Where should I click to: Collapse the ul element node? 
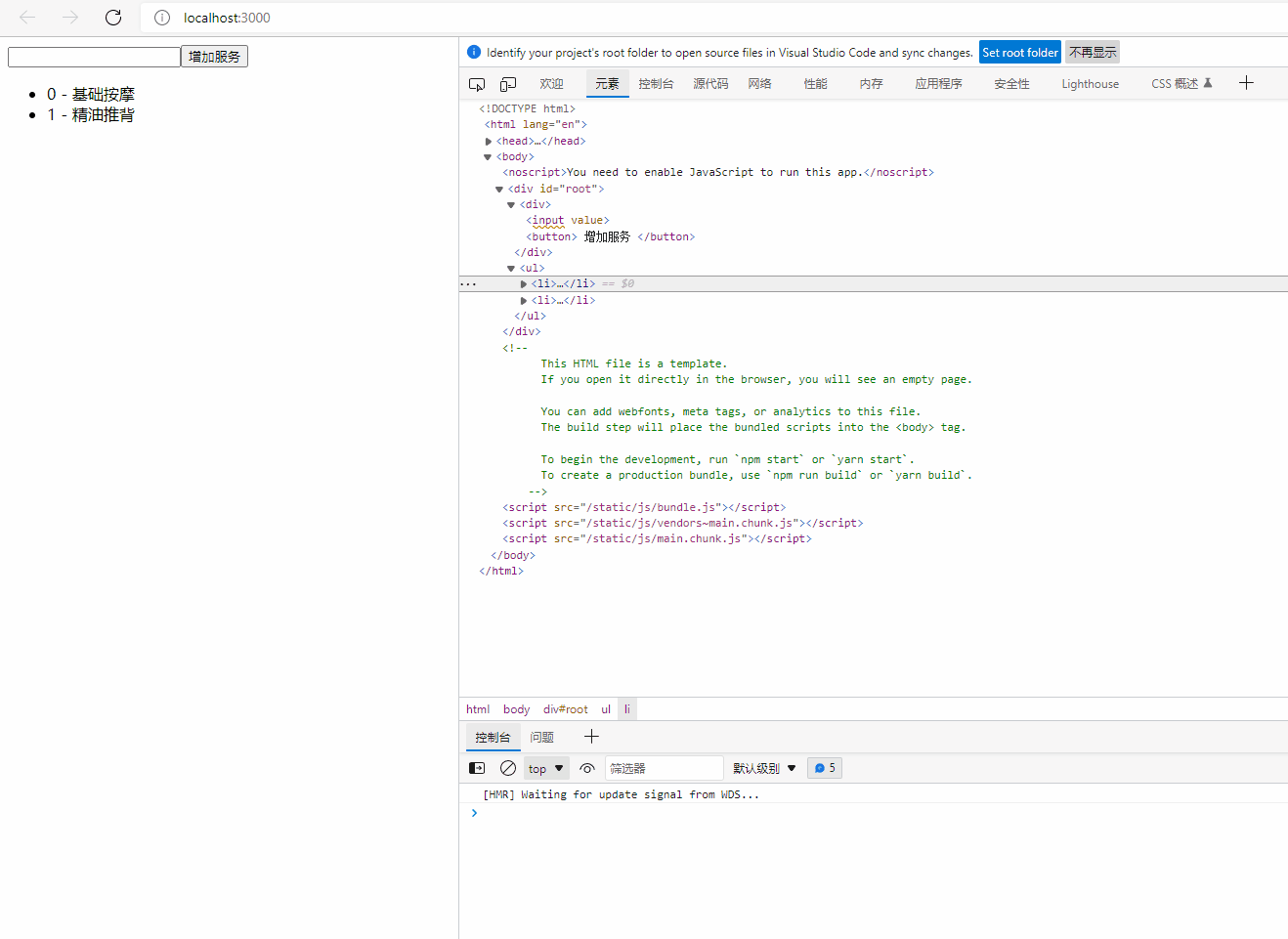(511, 269)
